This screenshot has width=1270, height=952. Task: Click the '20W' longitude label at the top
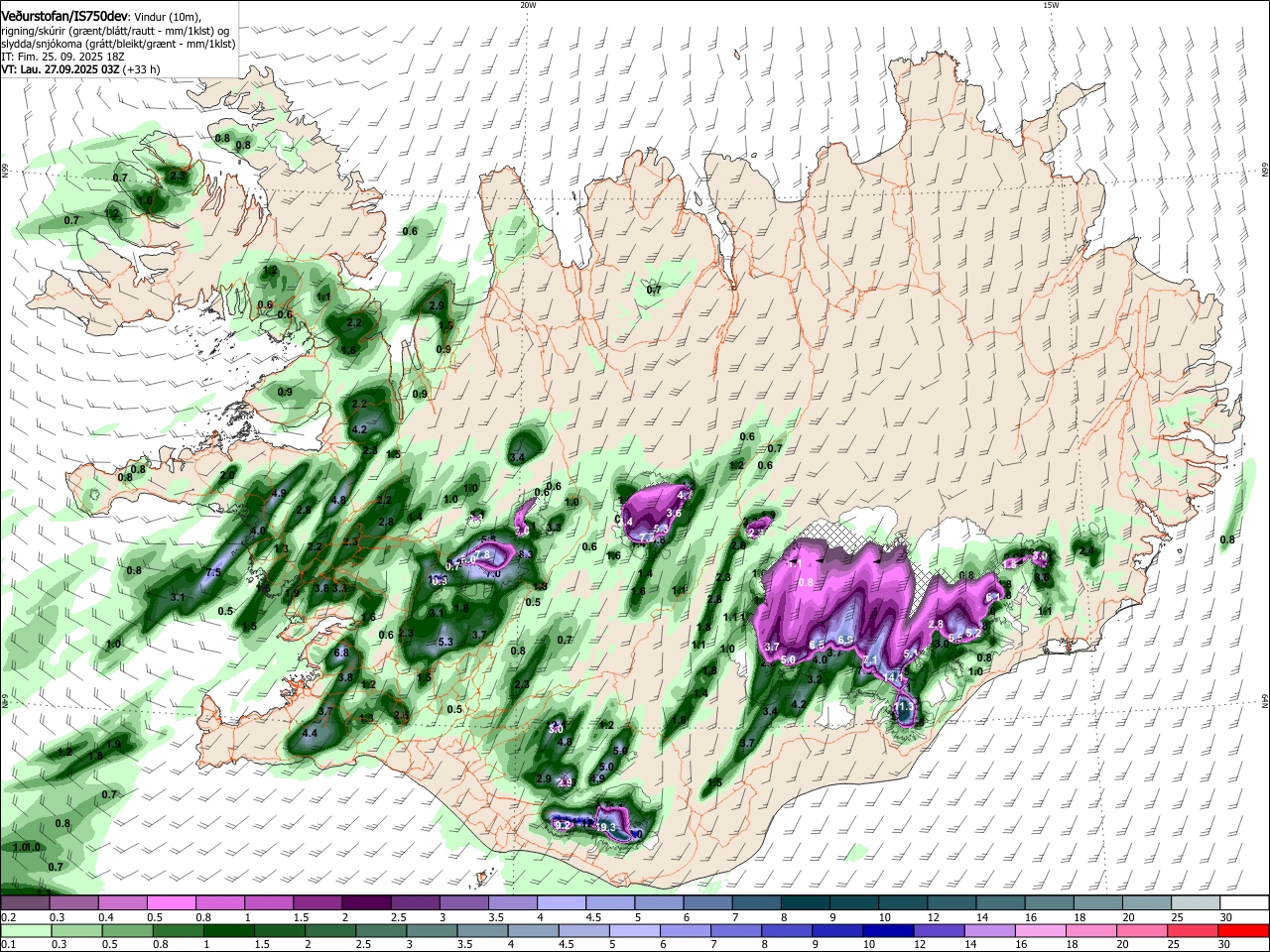528,5
